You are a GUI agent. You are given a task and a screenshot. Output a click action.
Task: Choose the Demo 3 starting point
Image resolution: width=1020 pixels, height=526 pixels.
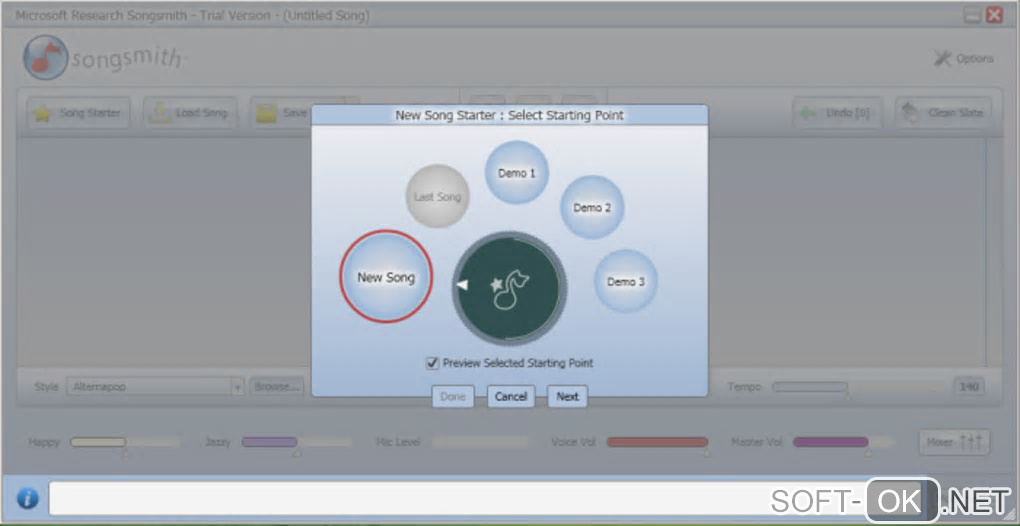click(626, 282)
